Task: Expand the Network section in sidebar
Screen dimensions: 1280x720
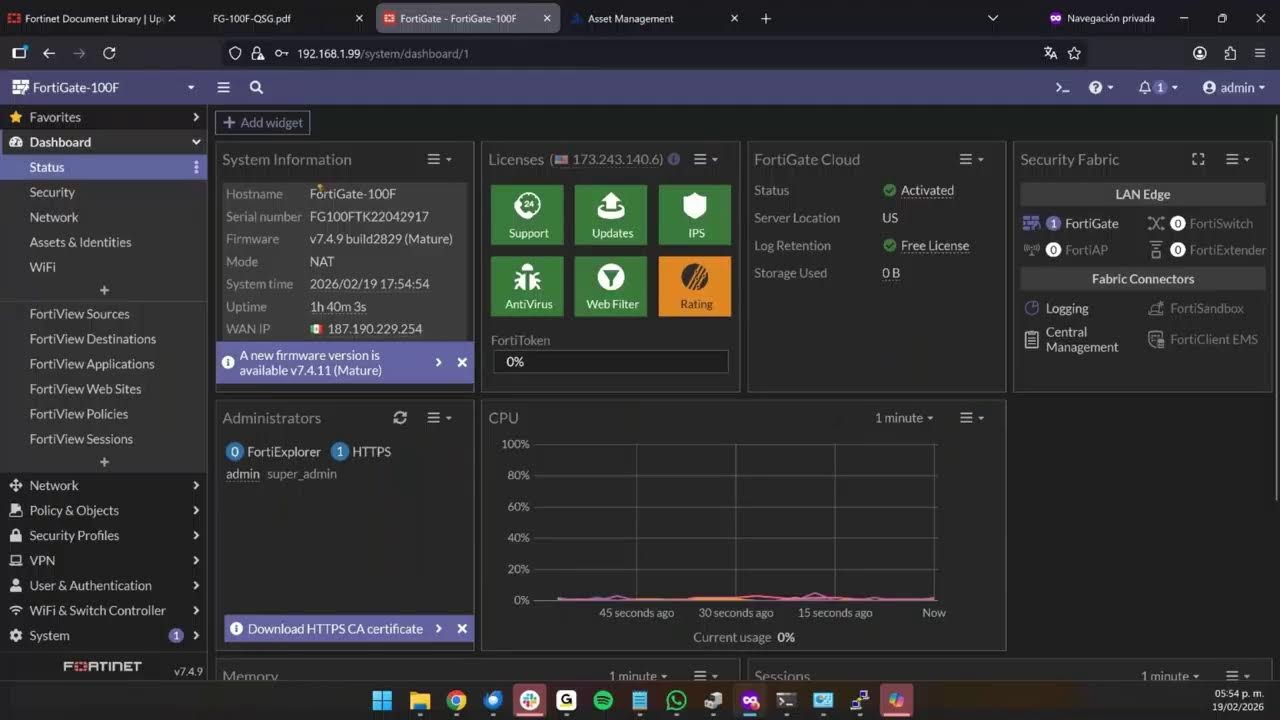Action: coord(104,486)
